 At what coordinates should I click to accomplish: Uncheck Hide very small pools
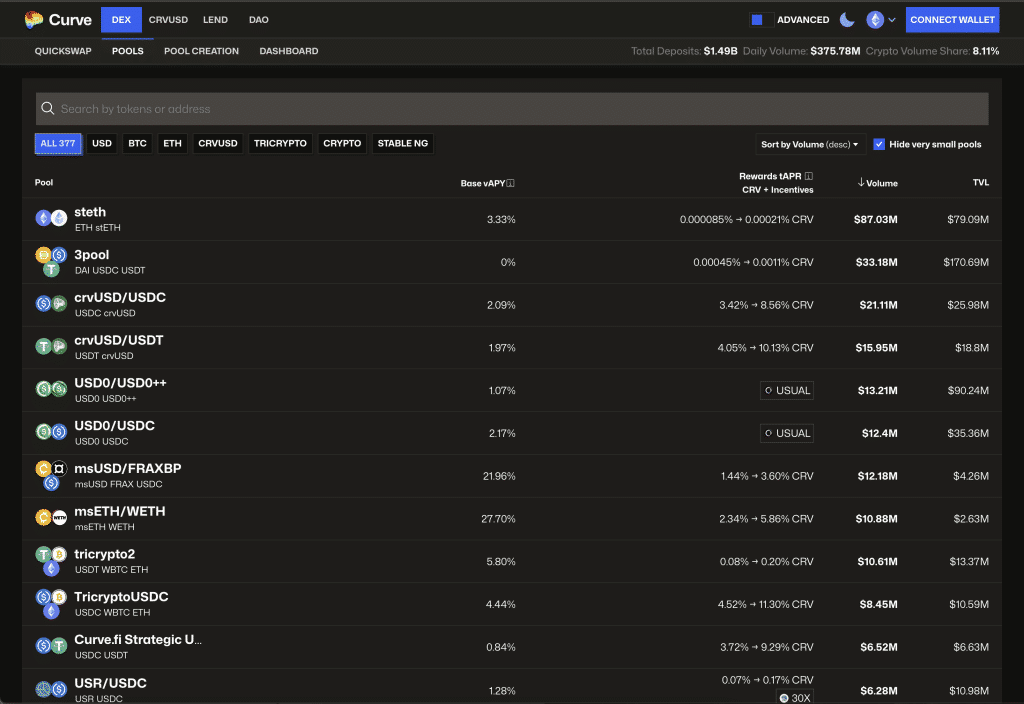(x=878, y=143)
